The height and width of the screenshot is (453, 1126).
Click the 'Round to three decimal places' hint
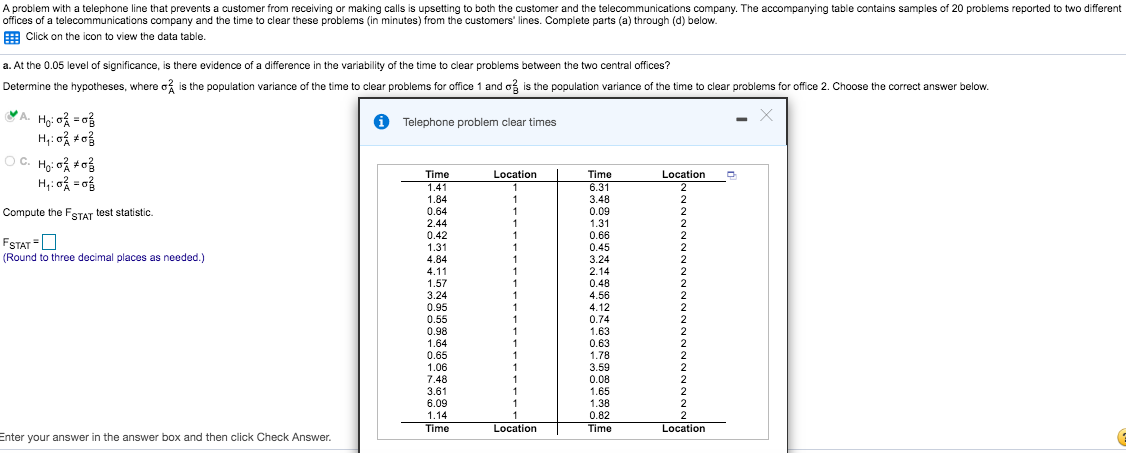tap(103, 258)
